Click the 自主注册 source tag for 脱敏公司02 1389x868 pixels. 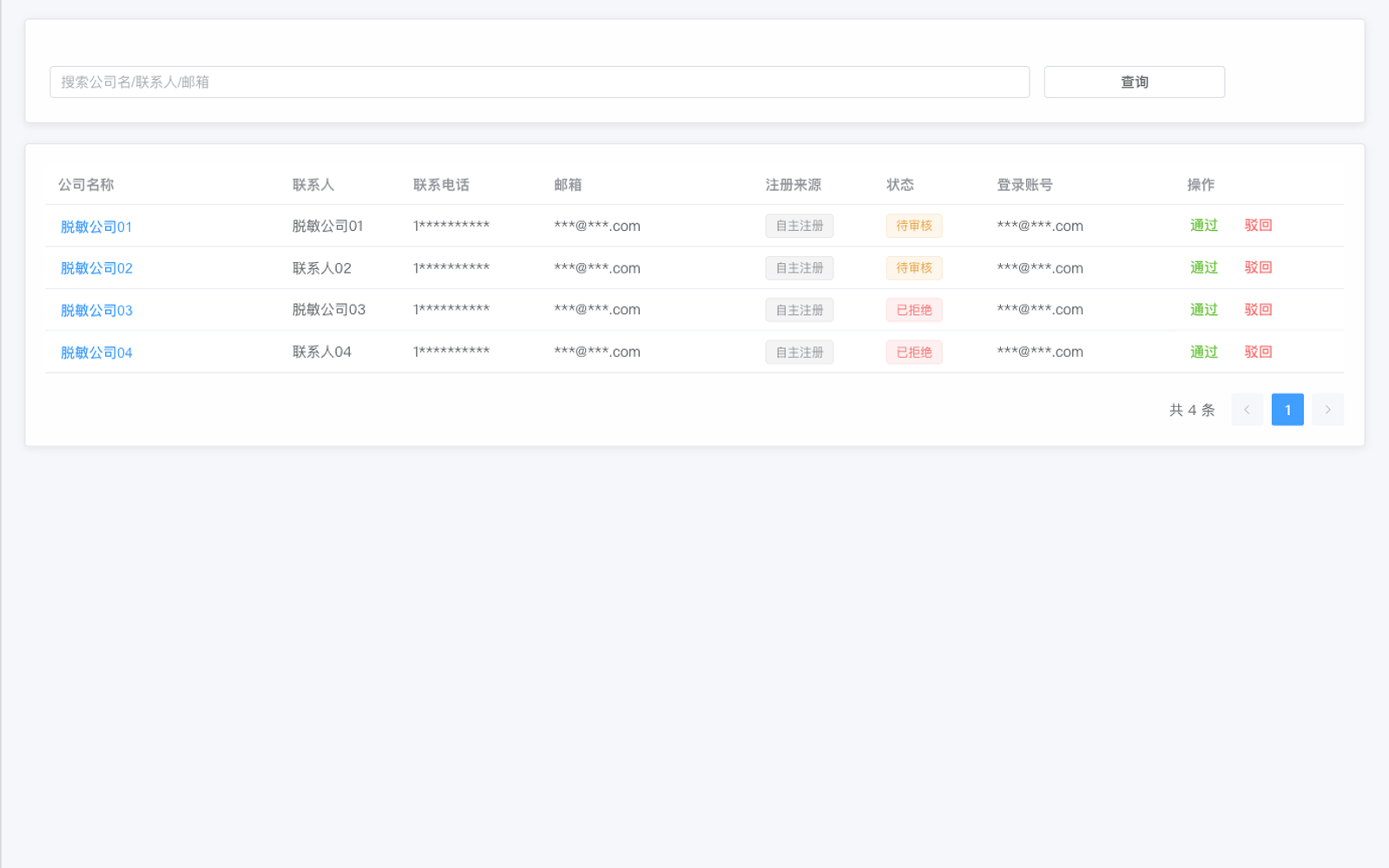(799, 268)
